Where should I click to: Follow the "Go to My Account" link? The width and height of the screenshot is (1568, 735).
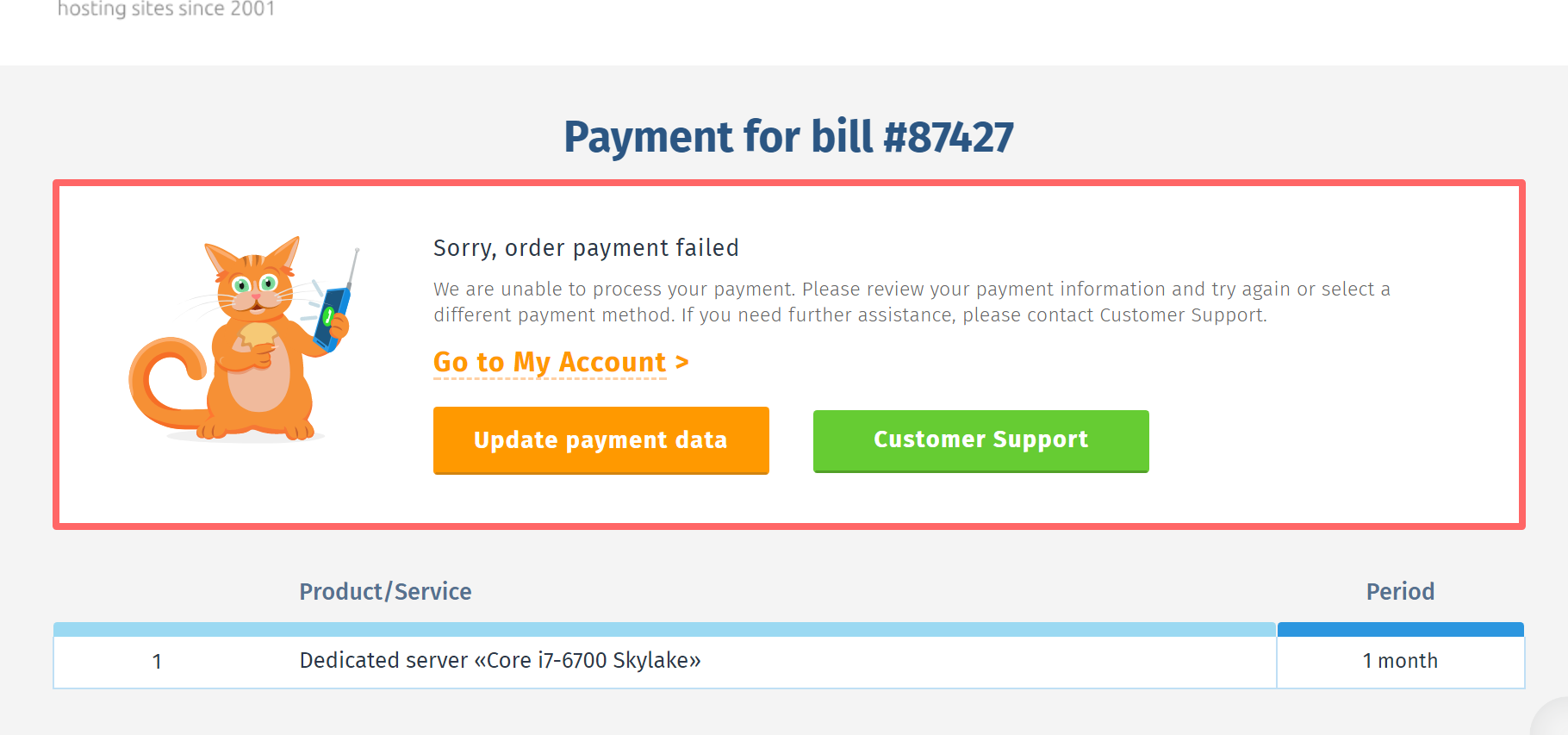click(550, 363)
